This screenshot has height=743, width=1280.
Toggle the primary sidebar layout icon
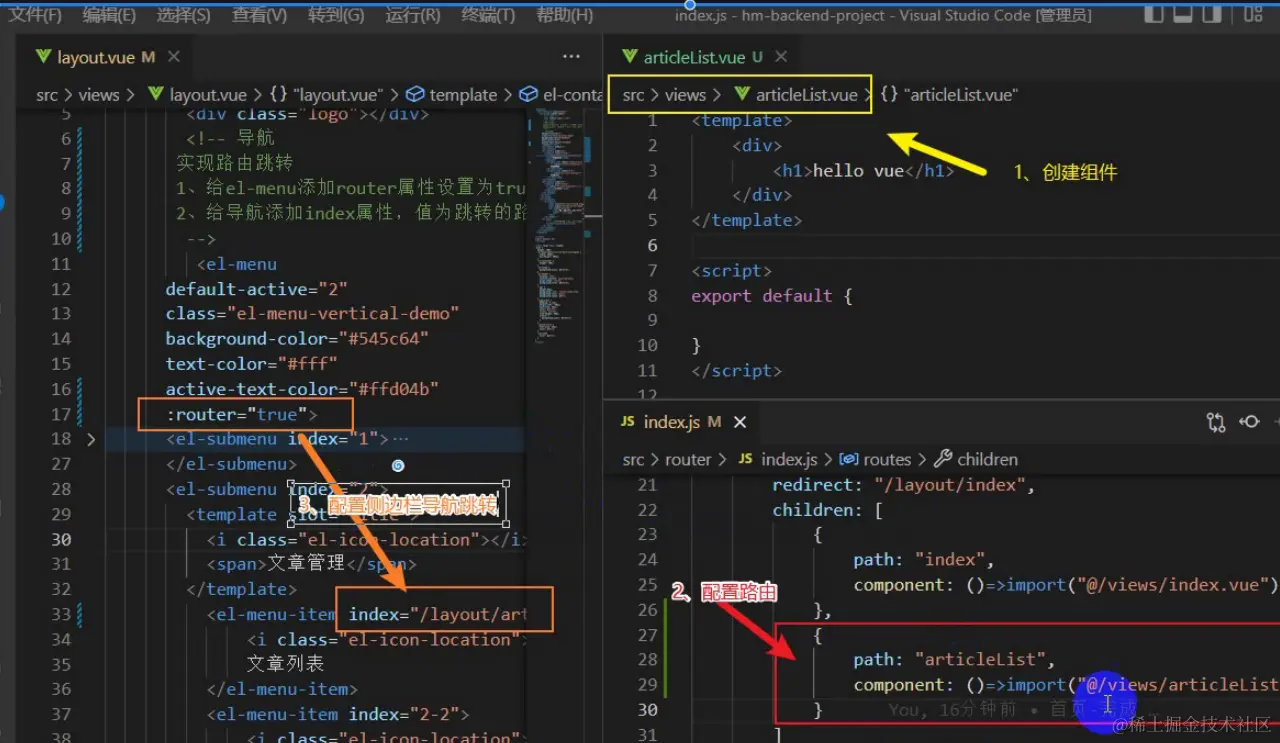tap(1154, 15)
